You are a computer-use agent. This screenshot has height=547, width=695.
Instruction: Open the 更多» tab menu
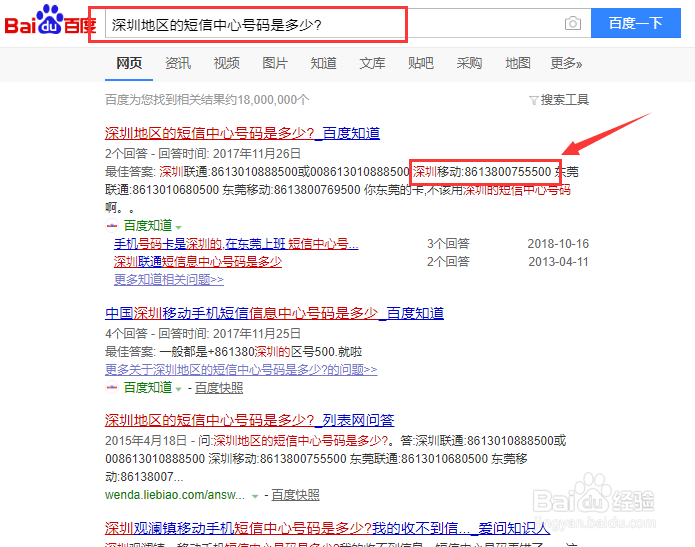566,63
